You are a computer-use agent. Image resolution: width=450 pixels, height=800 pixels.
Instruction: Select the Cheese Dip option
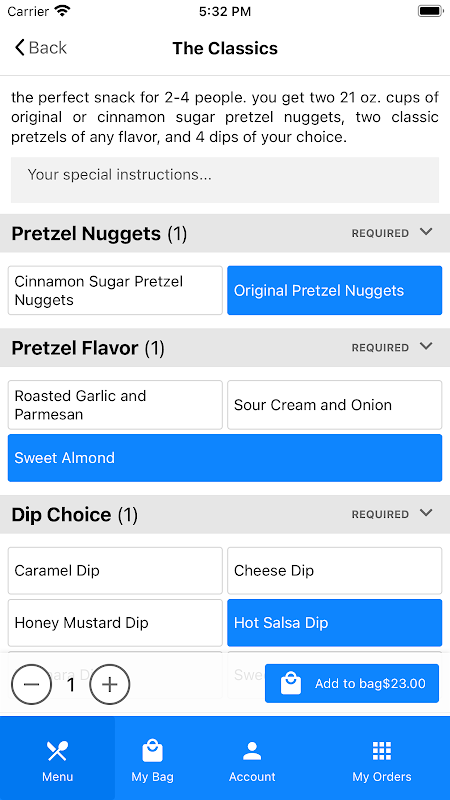[335, 570]
